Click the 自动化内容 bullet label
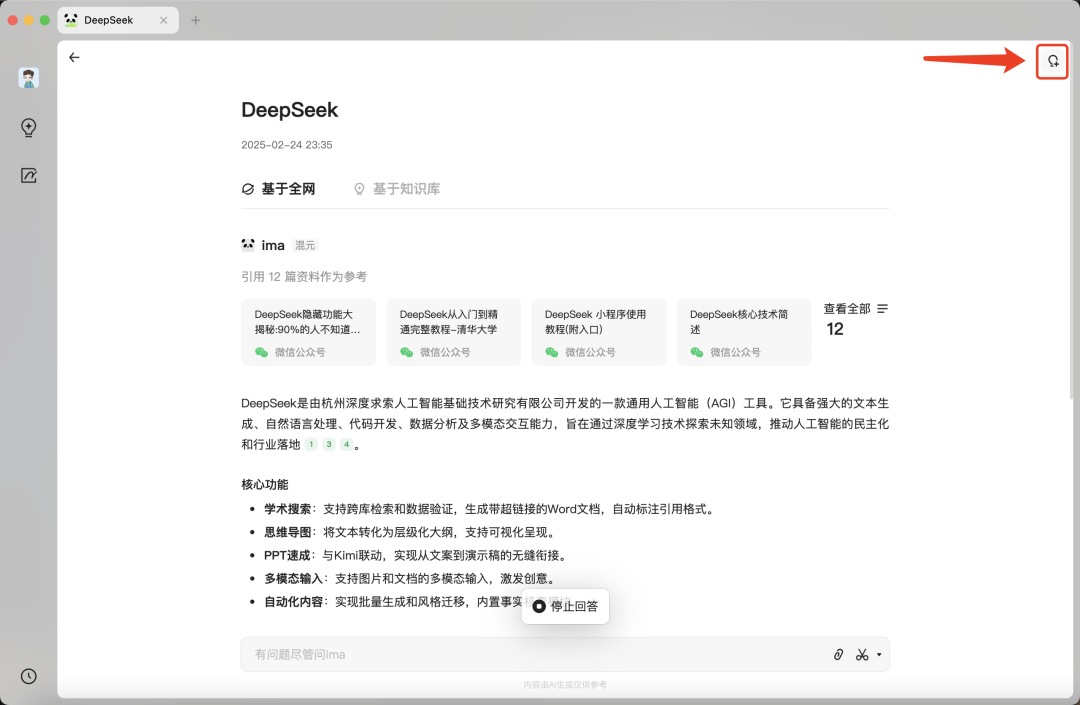Screen dimensions: 1080x705 tap(293, 602)
